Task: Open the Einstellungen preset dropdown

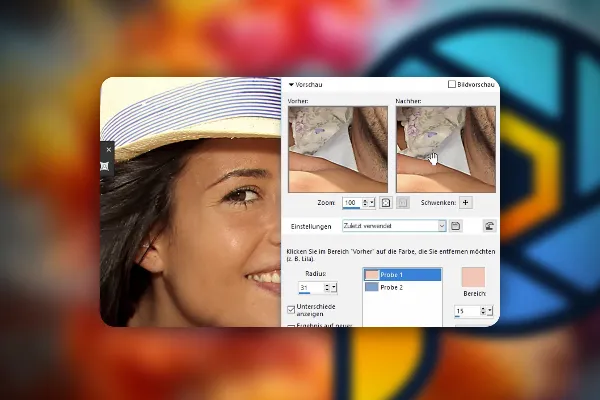Action: coord(442,226)
